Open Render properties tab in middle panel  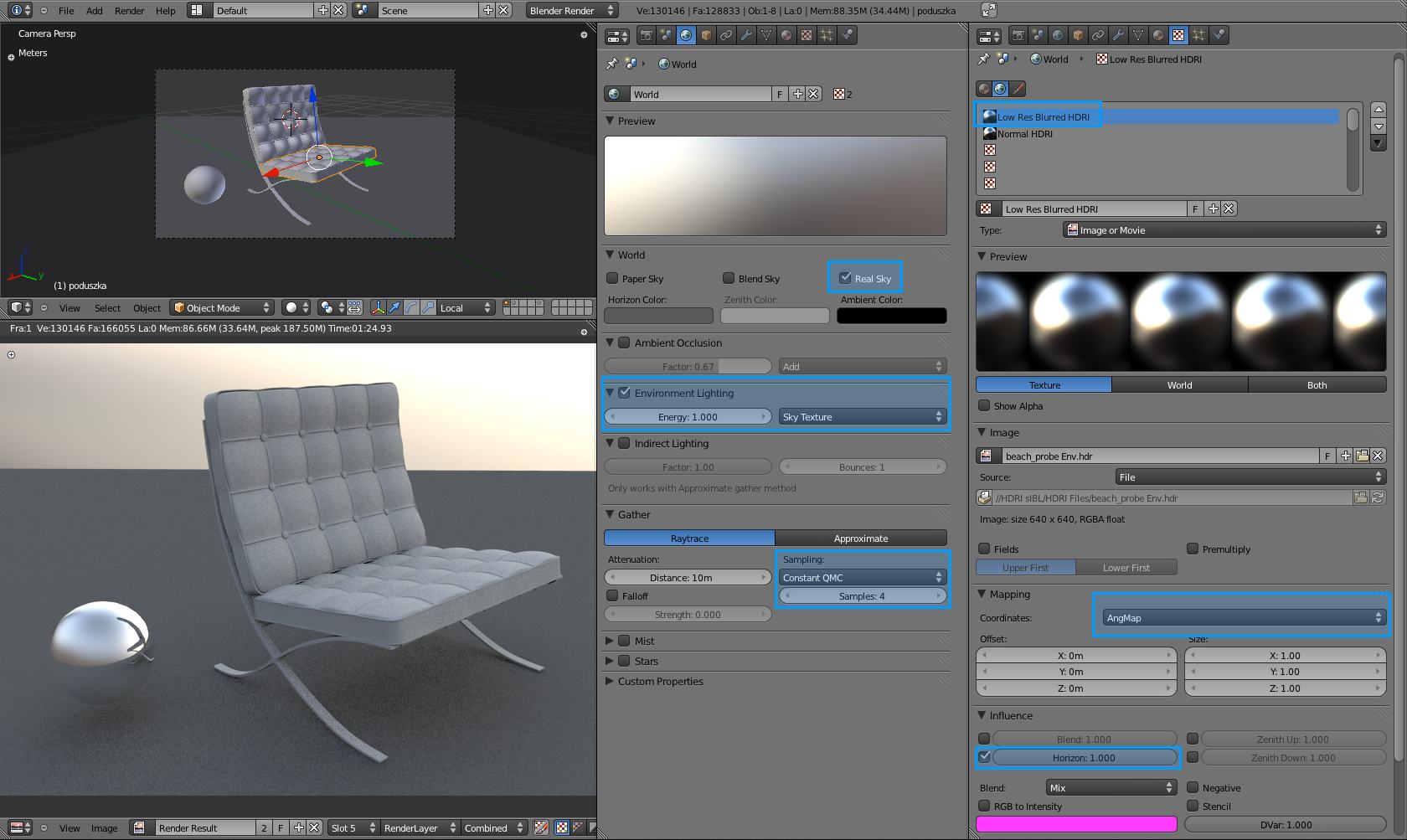[646, 35]
